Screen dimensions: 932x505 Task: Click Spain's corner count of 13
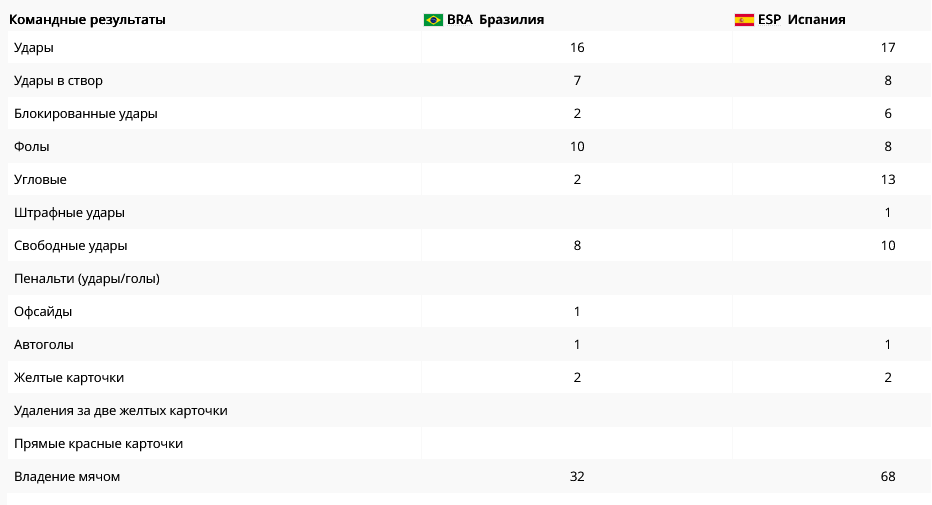(x=888, y=179)
